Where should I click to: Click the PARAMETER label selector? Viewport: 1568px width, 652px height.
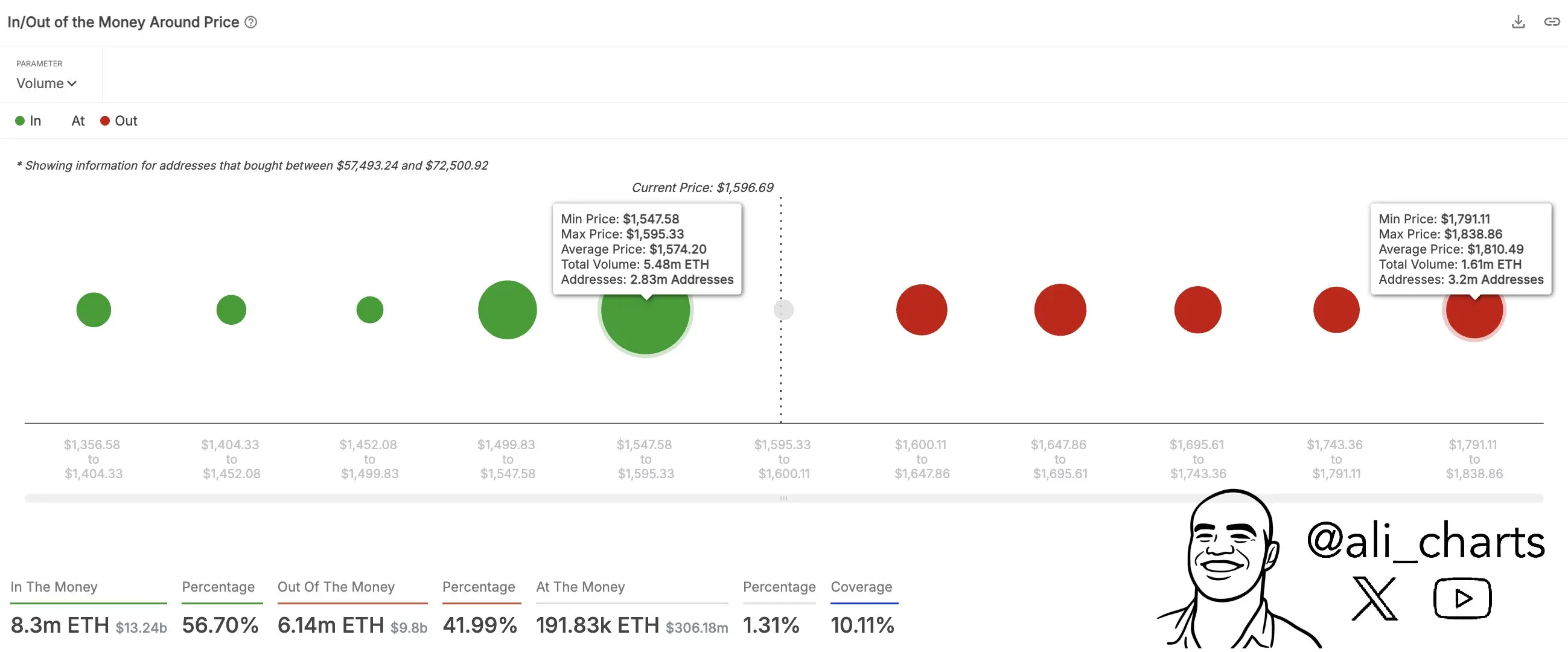click(x=39, y=63)
